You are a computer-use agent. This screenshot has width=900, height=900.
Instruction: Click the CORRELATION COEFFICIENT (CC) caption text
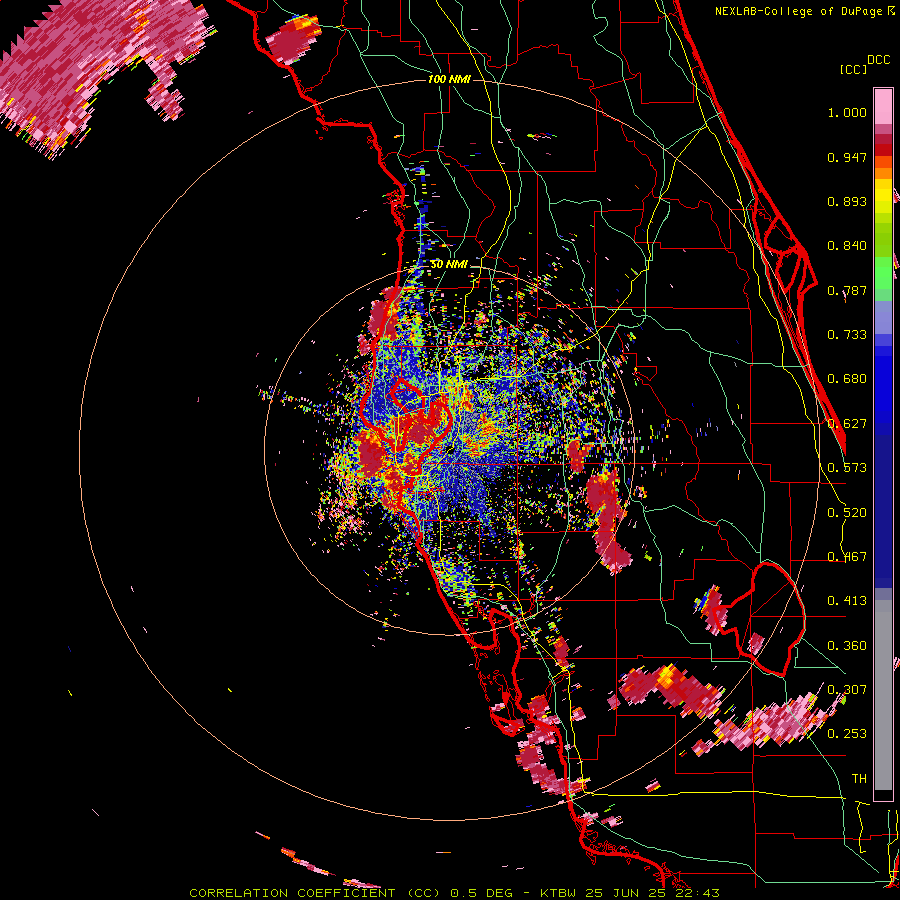pyautogui.click(x=315, y=893)
